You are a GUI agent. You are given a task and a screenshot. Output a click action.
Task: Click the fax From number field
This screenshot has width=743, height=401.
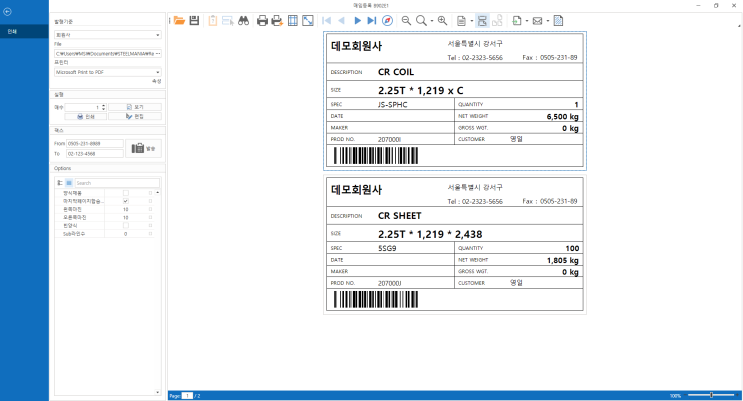95,143
